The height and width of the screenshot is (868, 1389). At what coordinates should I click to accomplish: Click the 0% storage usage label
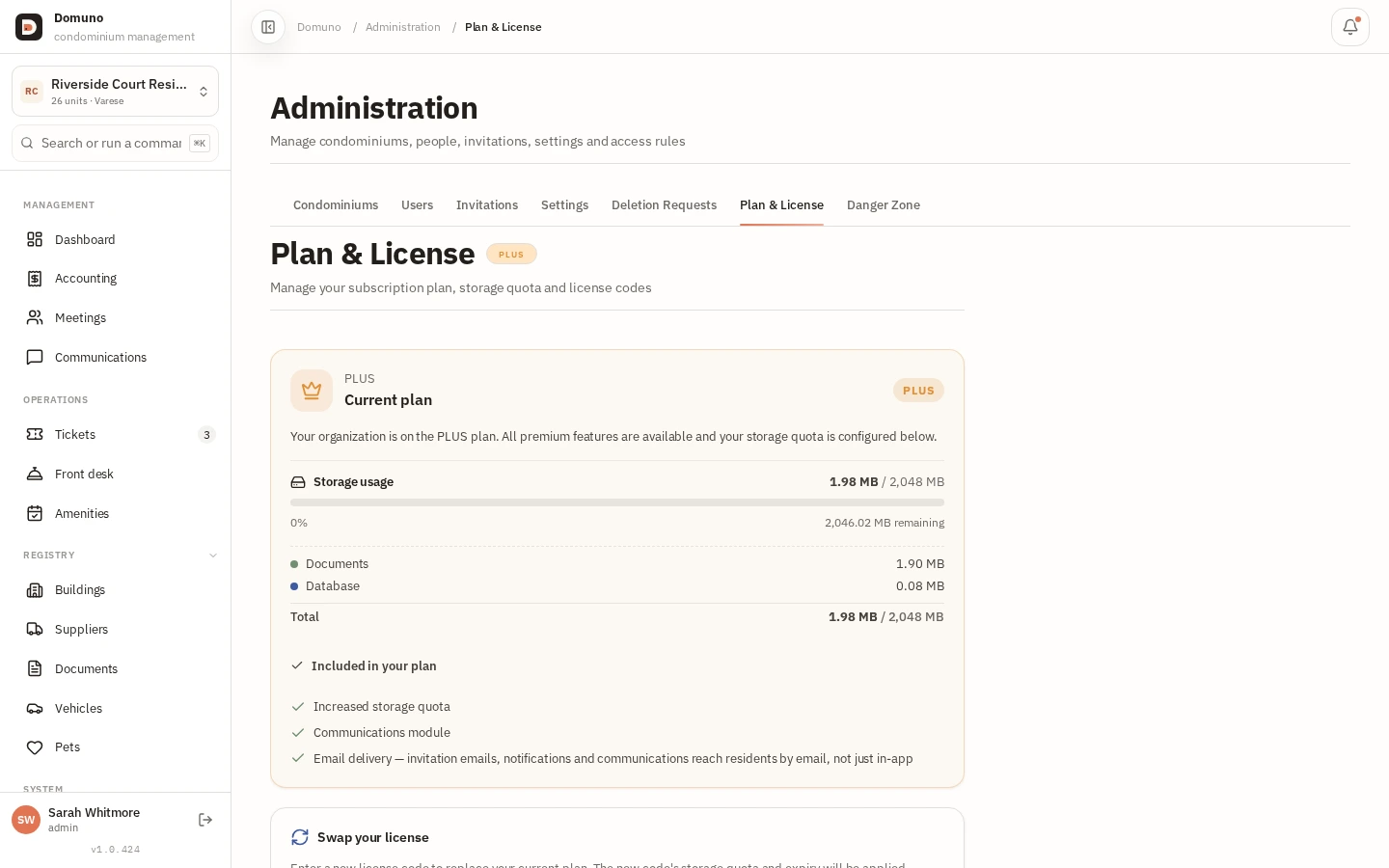pyautogui.click(x=299, y=523)
